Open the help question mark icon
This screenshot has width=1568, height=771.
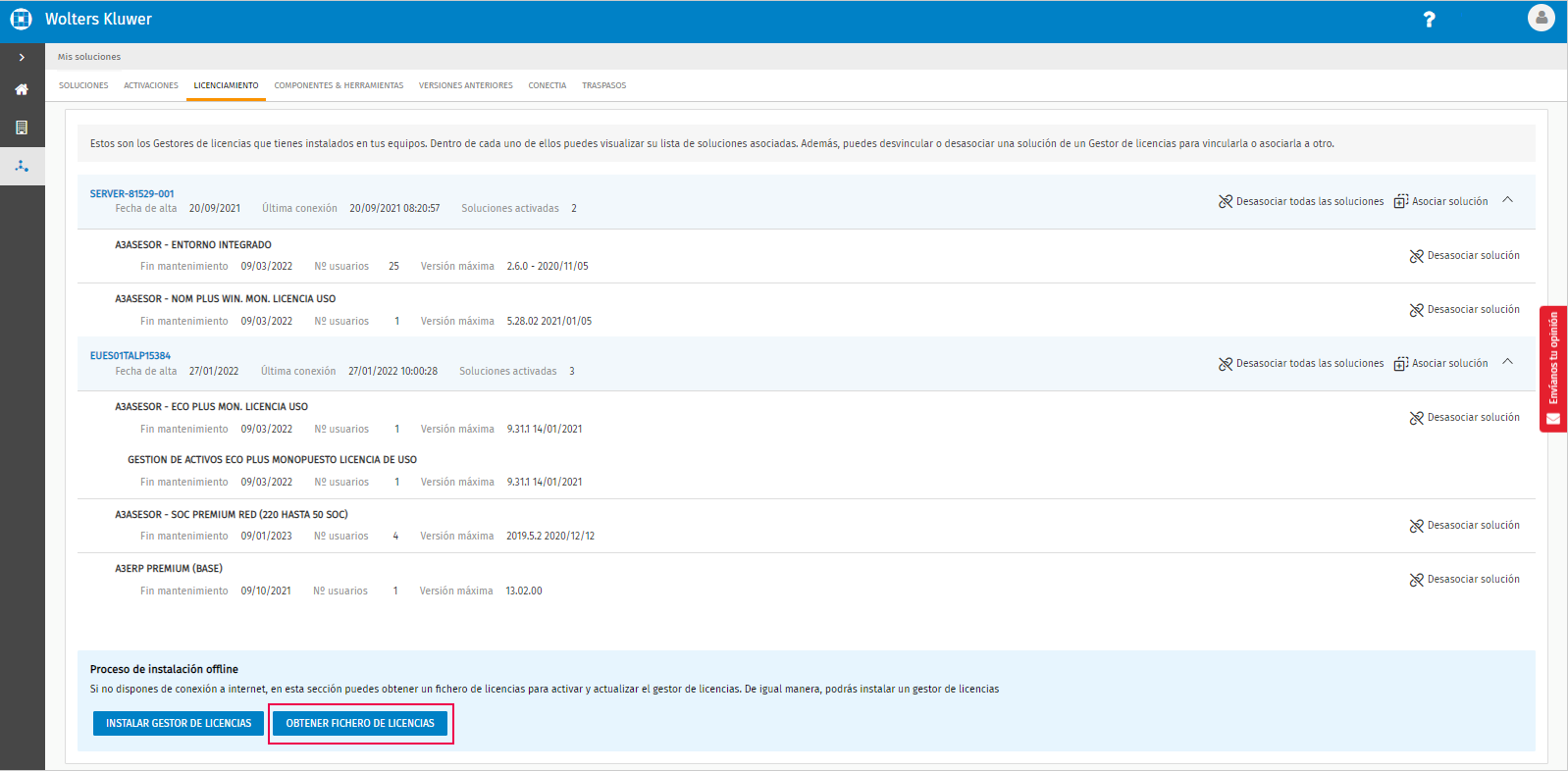(1429, 20)
